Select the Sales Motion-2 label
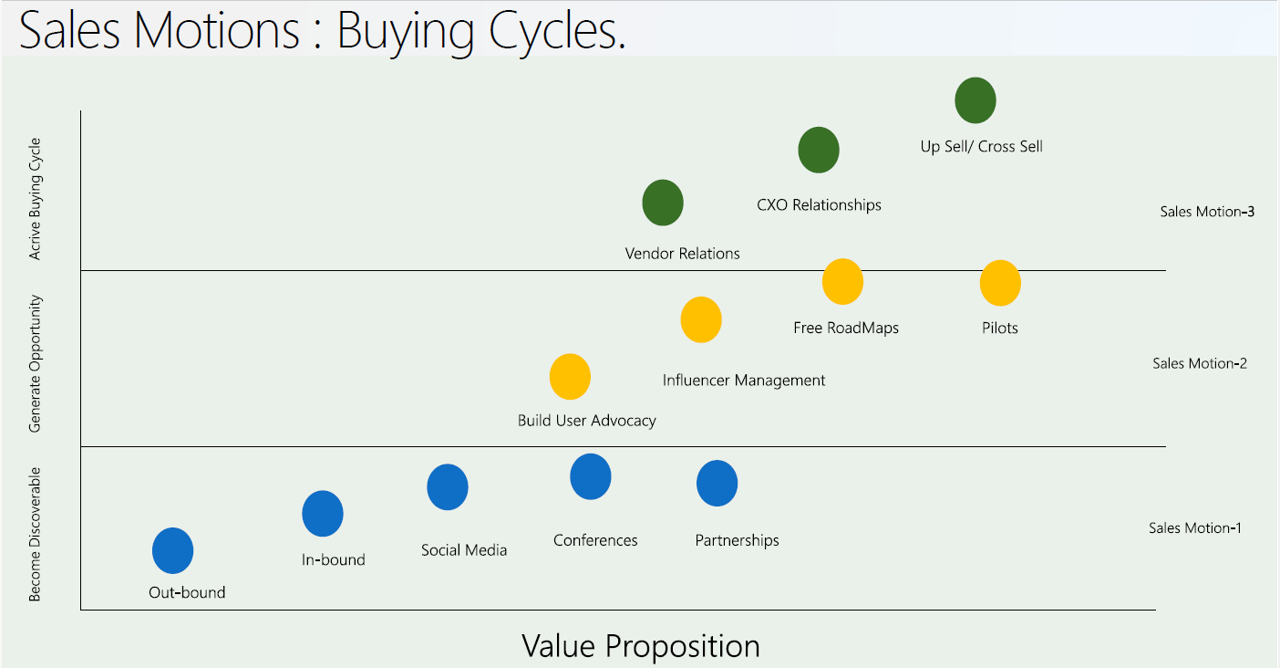The width and height of the screenshot is (1280, 668). point(1199,364)
